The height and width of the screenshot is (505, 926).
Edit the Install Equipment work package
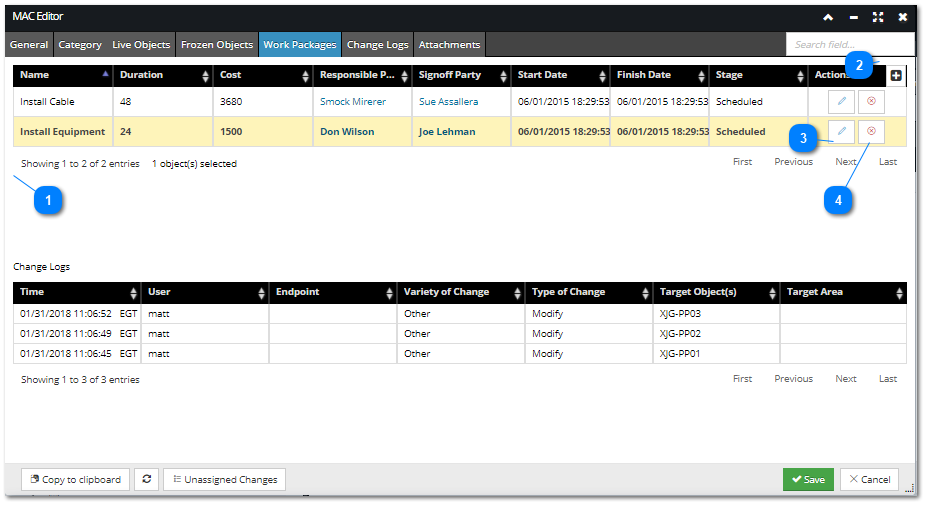[x=842, y=132]
